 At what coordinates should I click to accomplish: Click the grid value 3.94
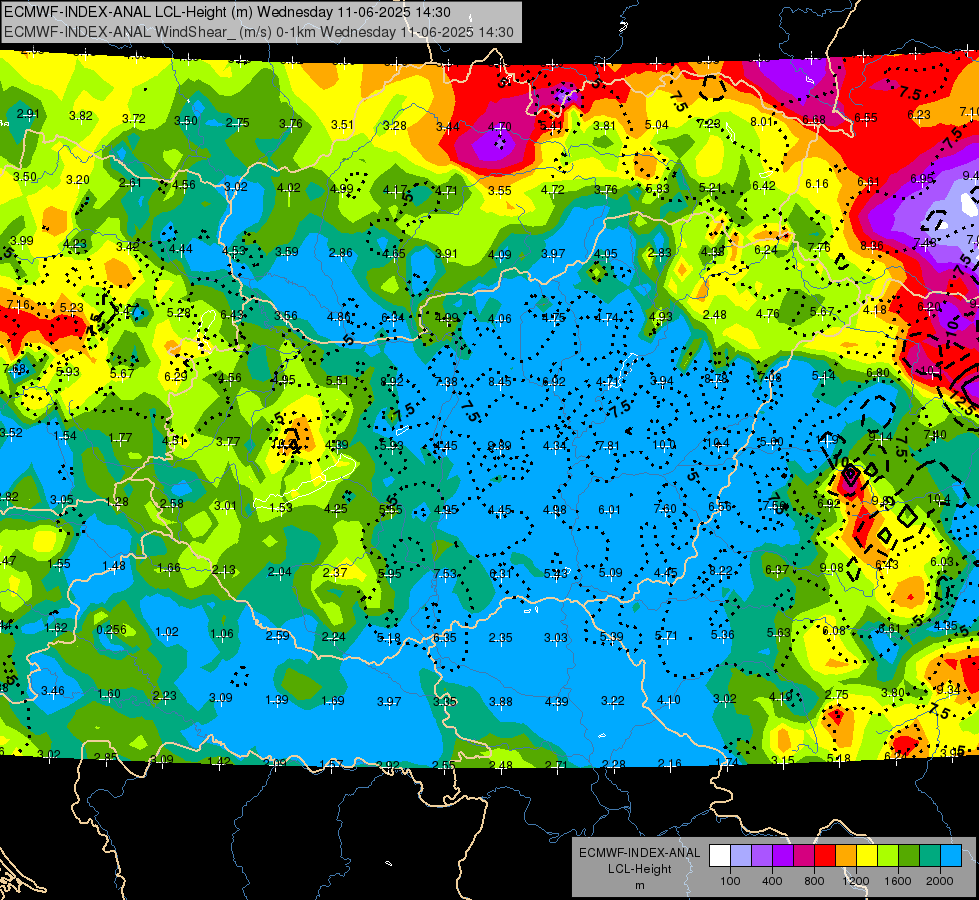point(662,380)
